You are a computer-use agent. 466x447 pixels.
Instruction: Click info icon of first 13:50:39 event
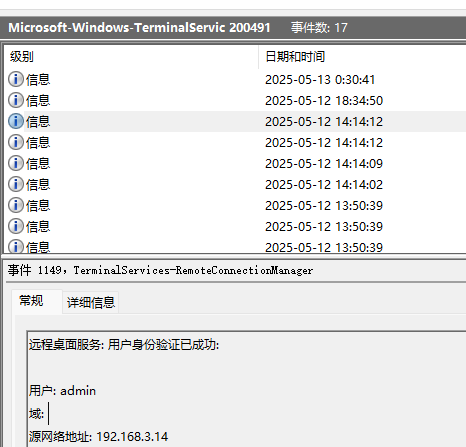tap(16, 205)
